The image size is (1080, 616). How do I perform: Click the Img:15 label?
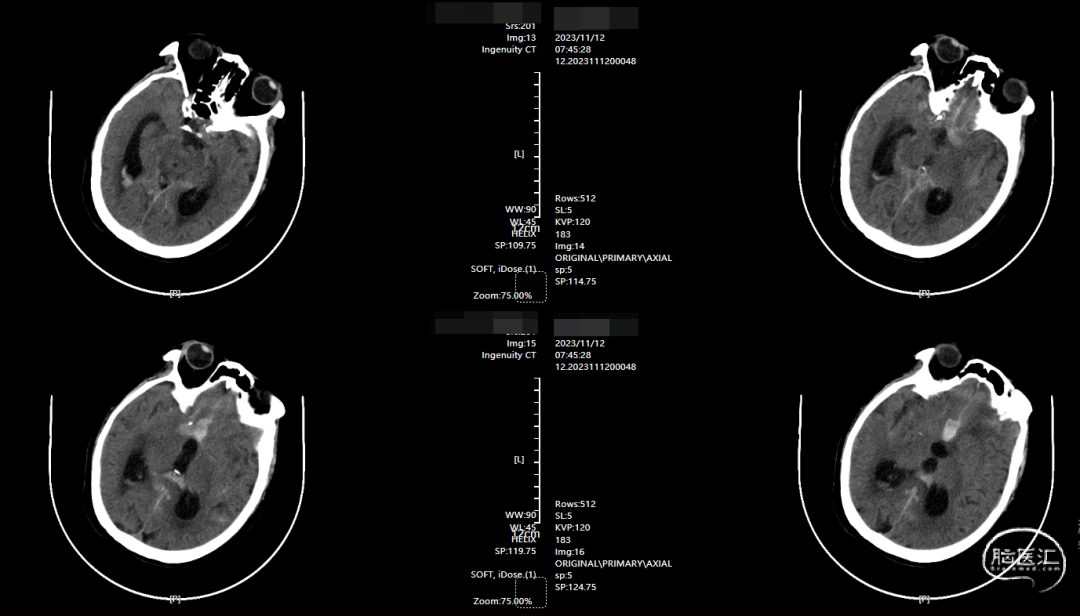pos(522,343)
